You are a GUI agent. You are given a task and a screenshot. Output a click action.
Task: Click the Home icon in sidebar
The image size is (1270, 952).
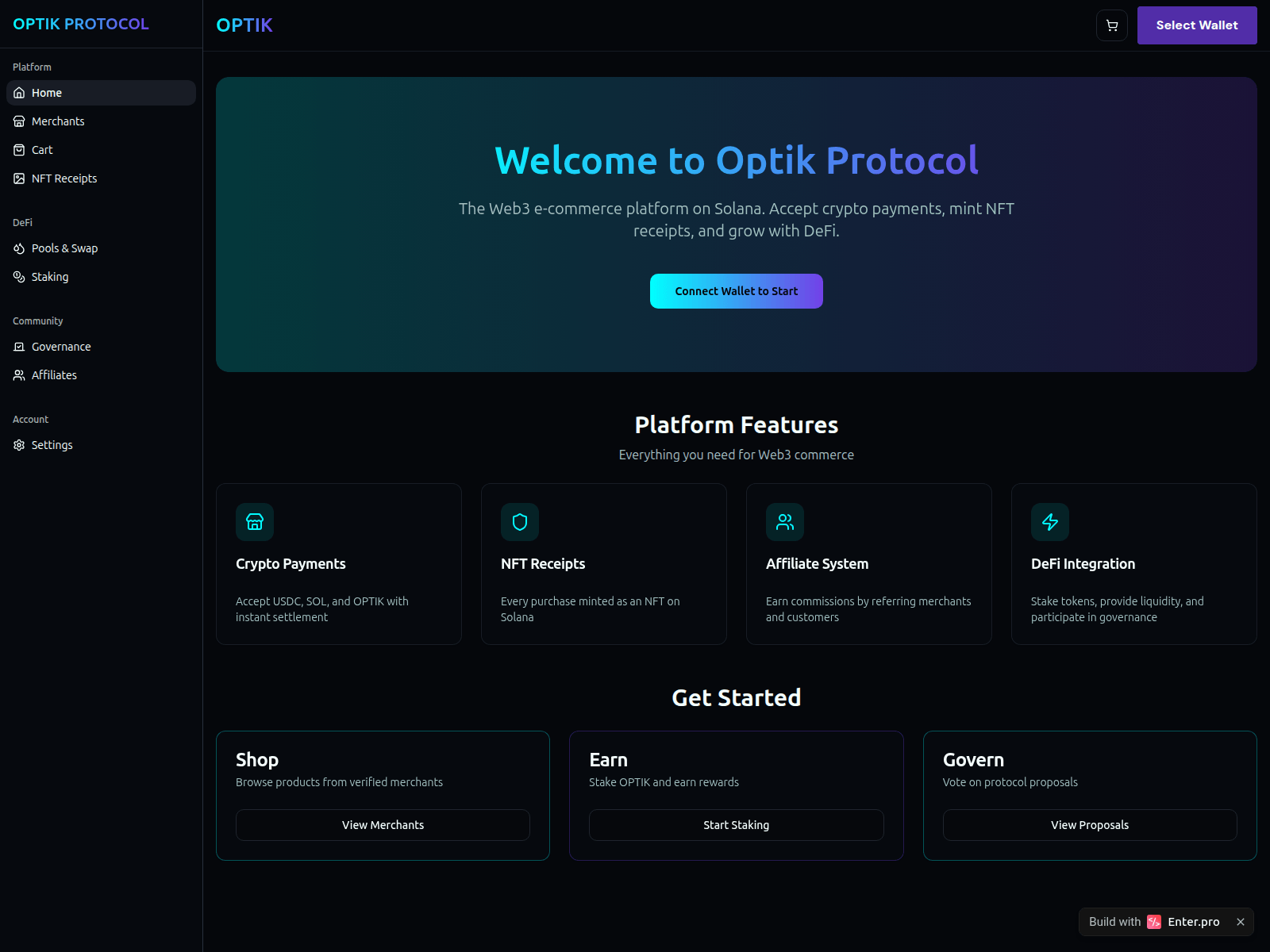[x=19, y=93]
